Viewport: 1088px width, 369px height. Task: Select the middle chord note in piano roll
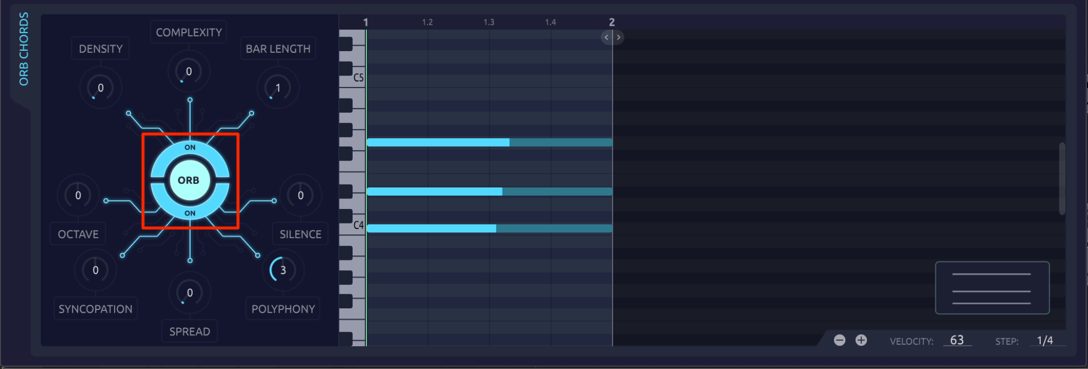pyautogui.click(x=489, y=191)
